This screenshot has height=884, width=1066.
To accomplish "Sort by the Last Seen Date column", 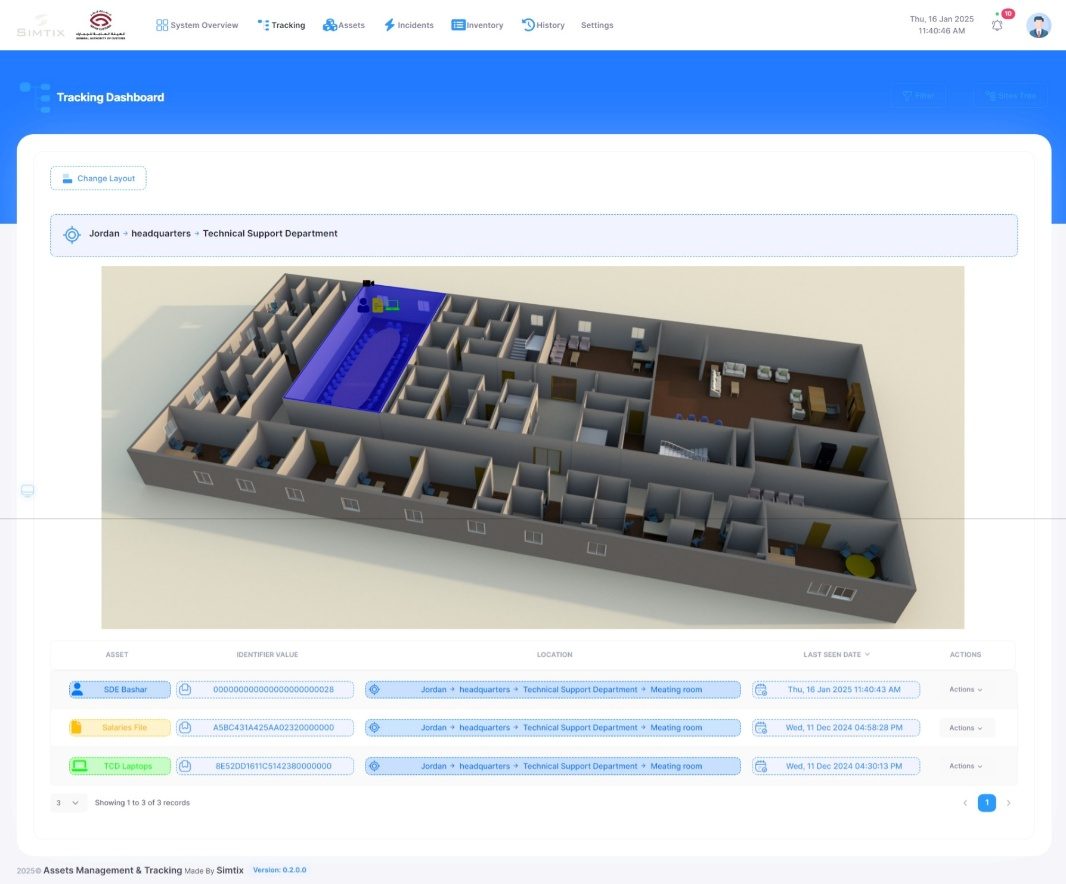I will [836, 654].
